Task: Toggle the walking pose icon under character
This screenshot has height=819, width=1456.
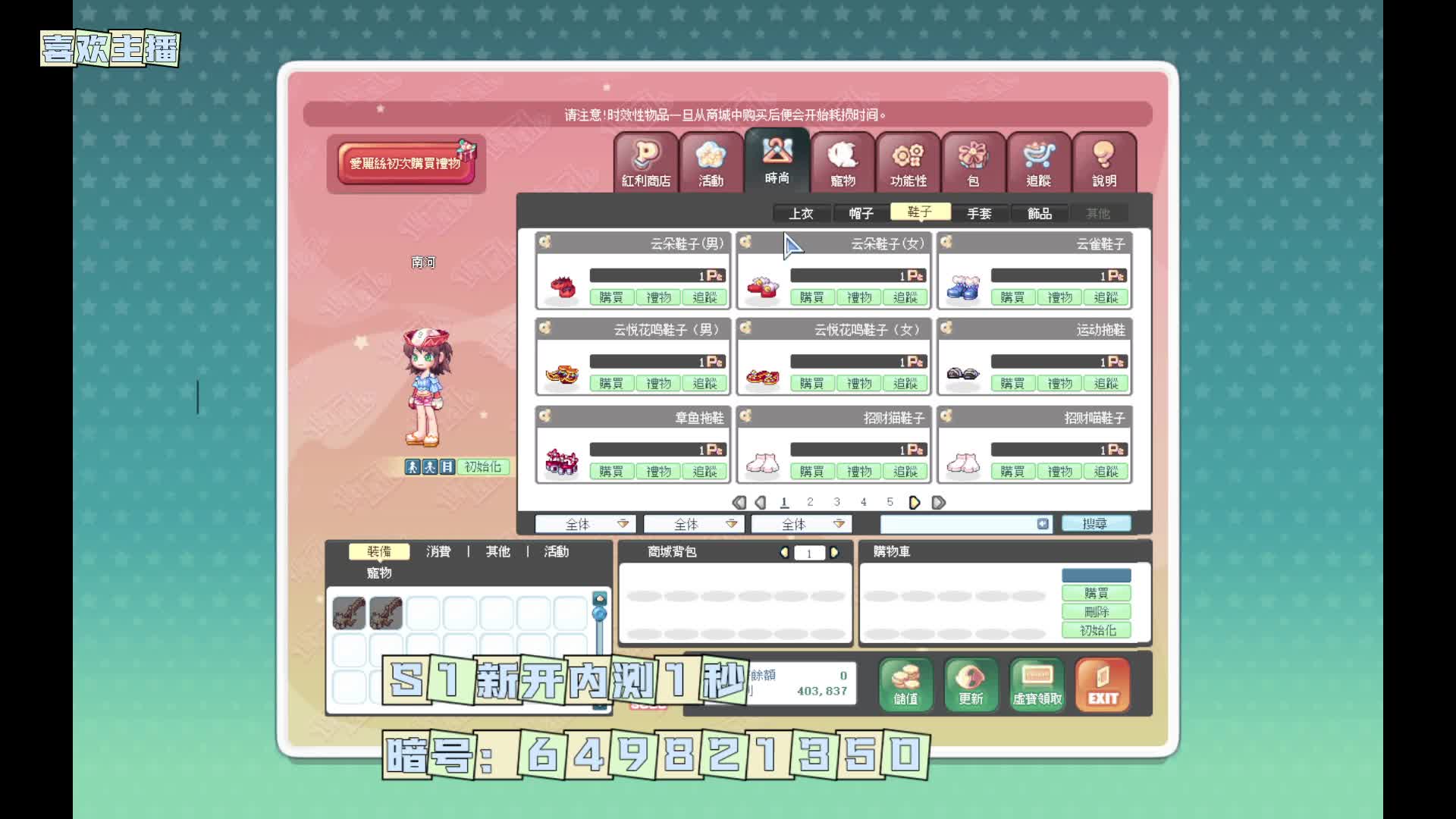Action: (x=429, y=467)
